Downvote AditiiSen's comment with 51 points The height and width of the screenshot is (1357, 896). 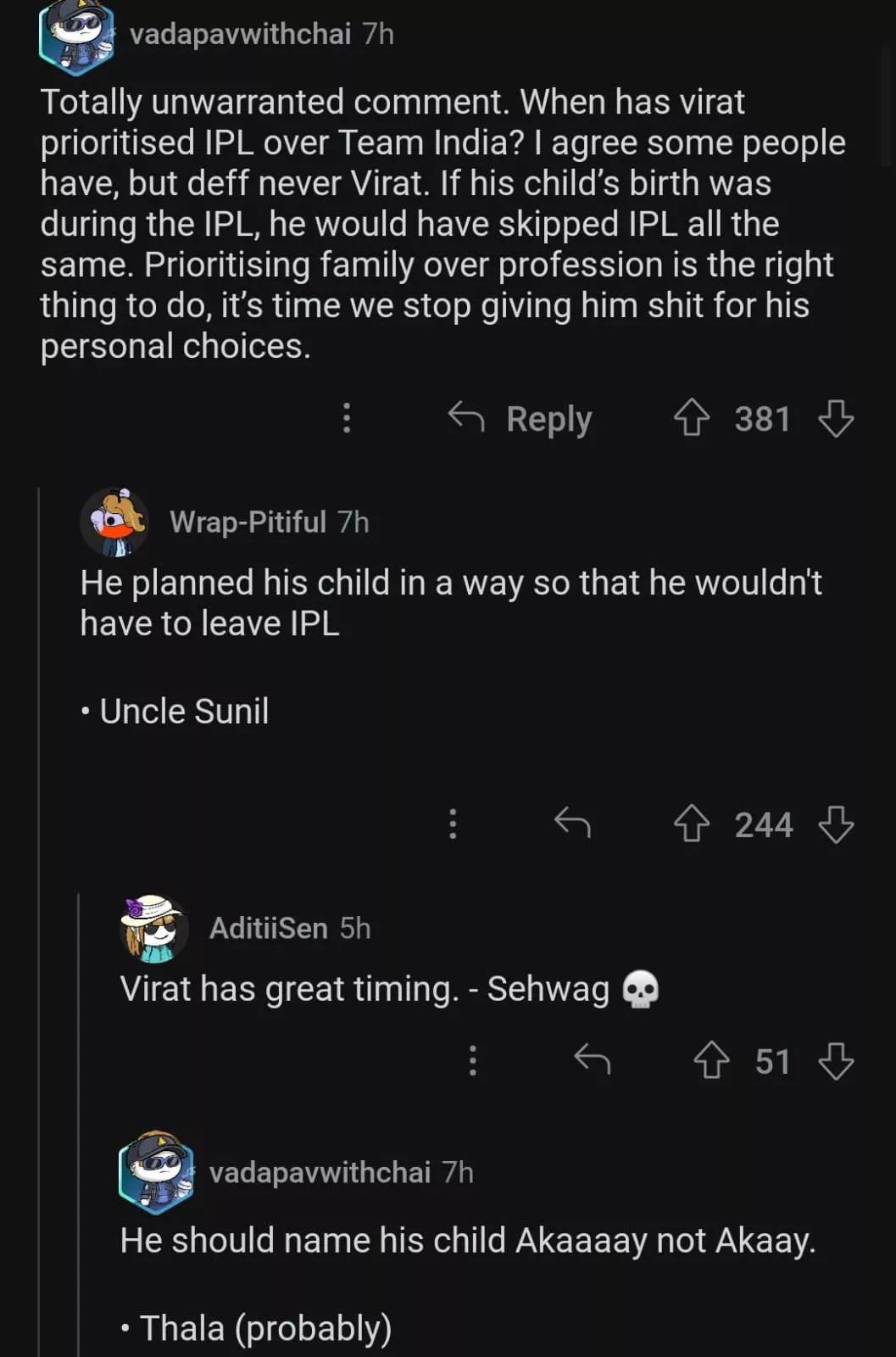point(836,1060)
